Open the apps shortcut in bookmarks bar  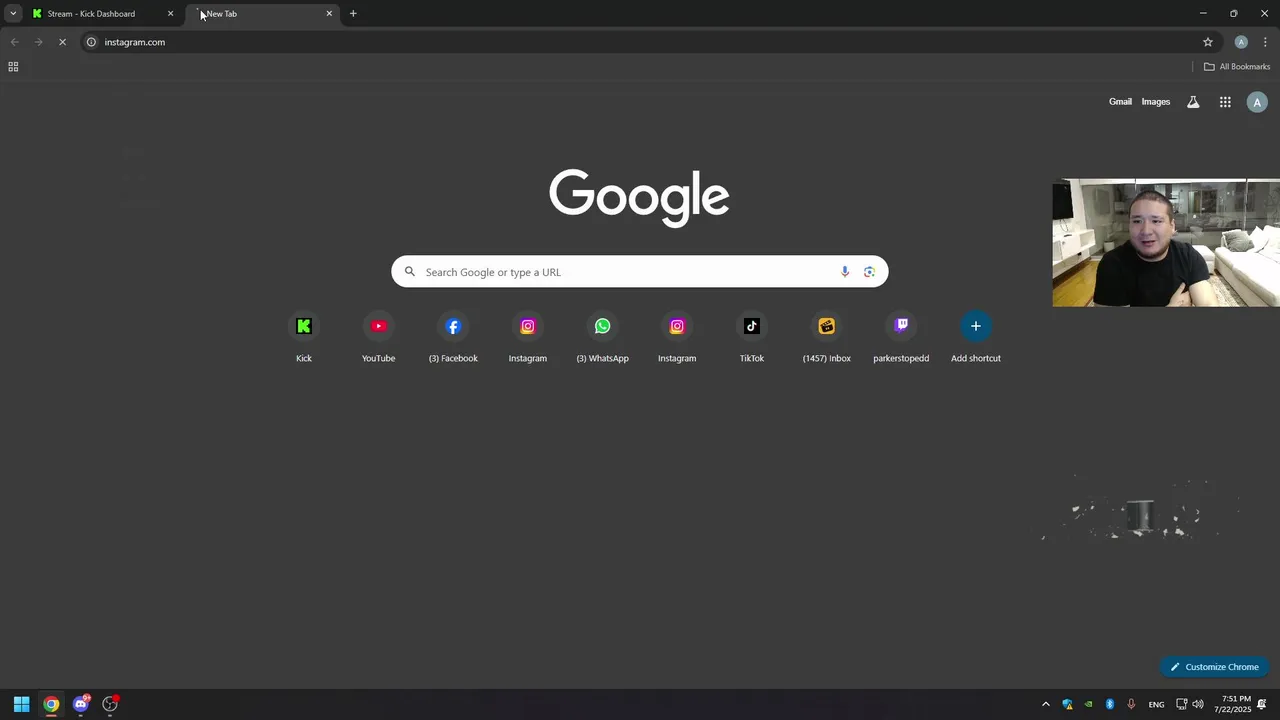(13, 67)
